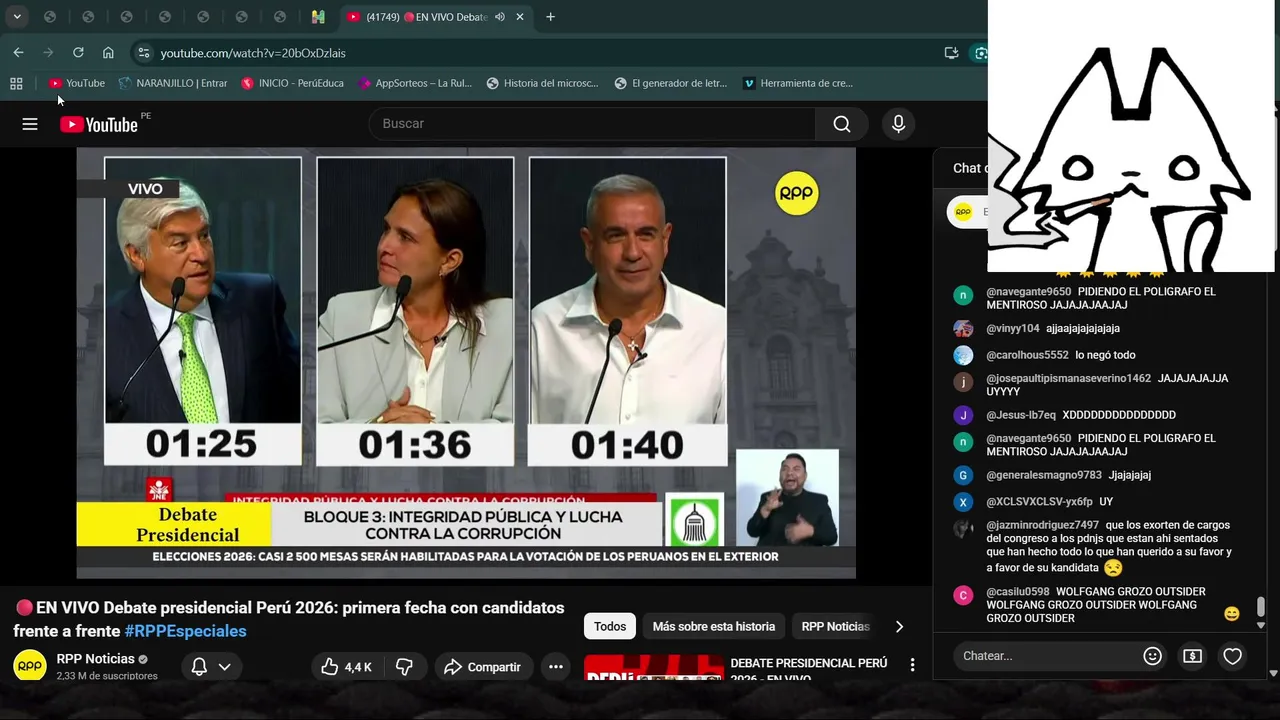Open Super Chat purchase icon
The height and width of the screenshot is (720, 1280).
click(1192, 656)
